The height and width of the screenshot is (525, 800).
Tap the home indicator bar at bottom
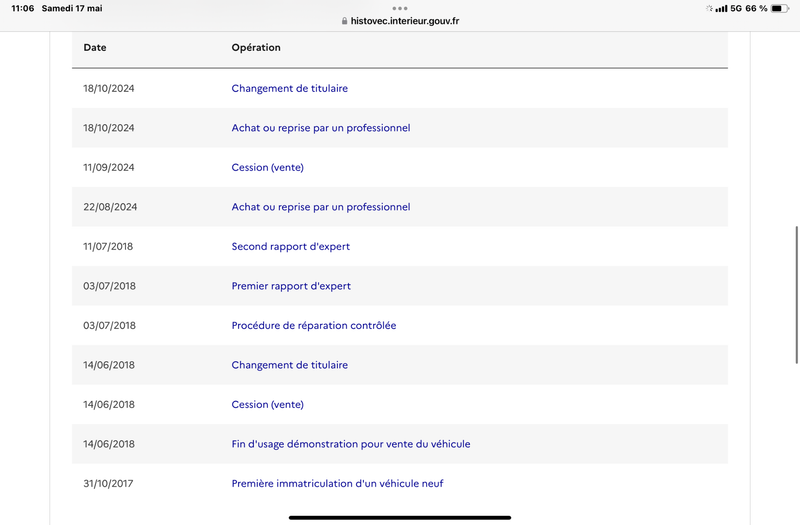tap(400, 517)
